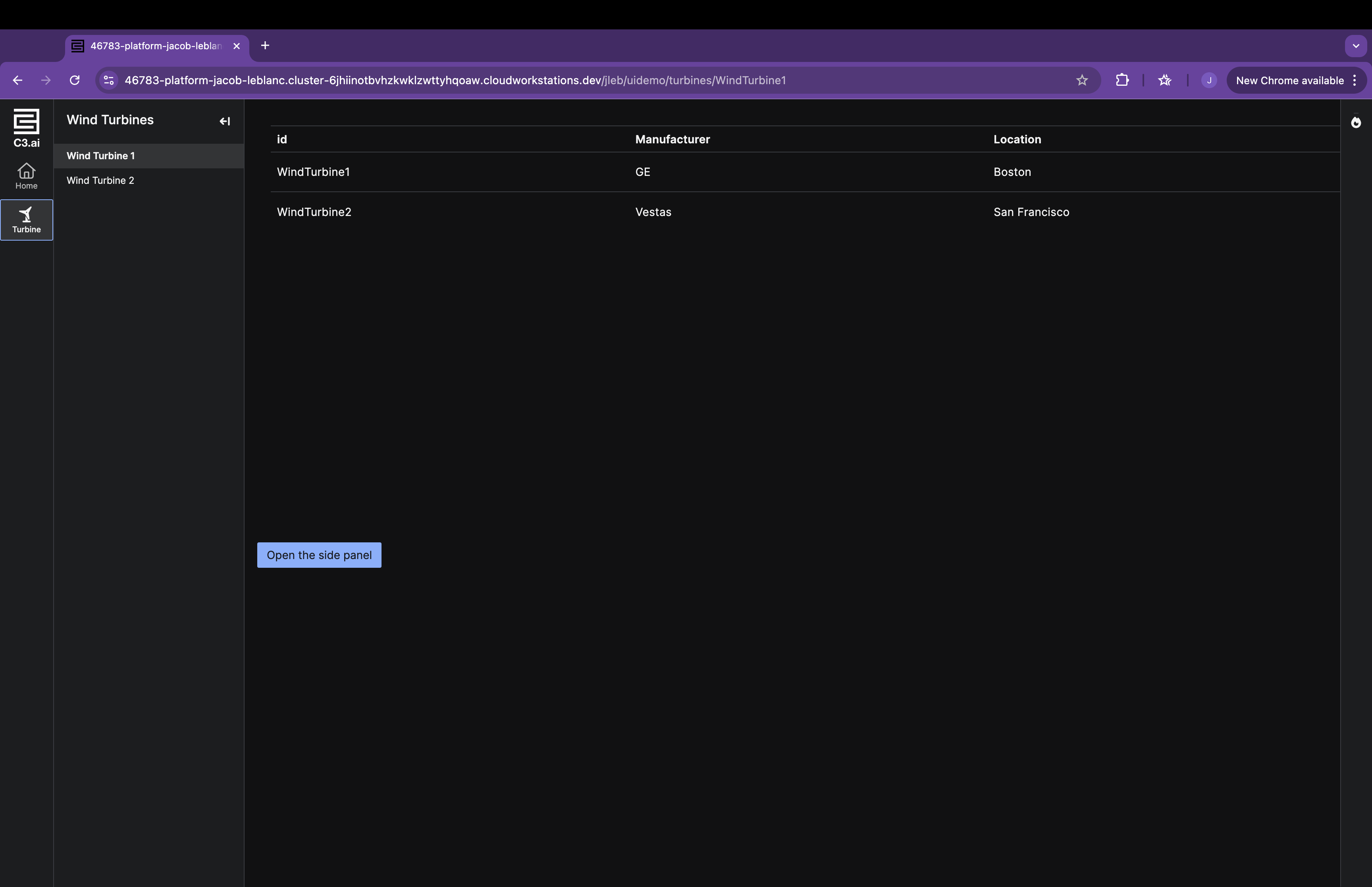Select Wind Turbine 2 in the sidebar

click(x=100, y=180)
